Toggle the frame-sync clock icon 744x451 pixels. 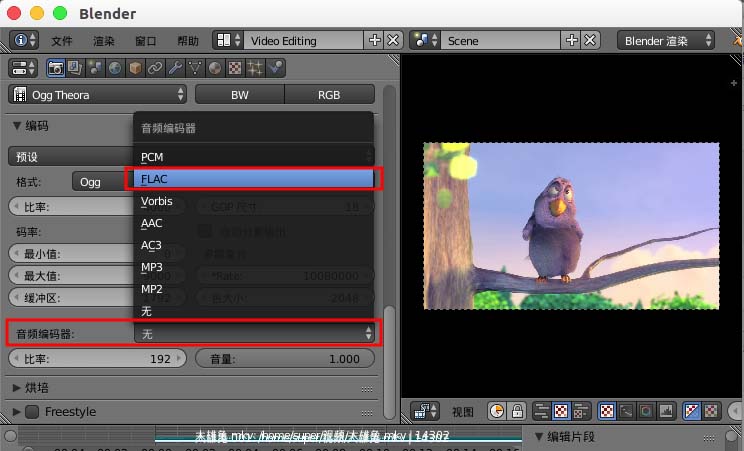point(497,411)
